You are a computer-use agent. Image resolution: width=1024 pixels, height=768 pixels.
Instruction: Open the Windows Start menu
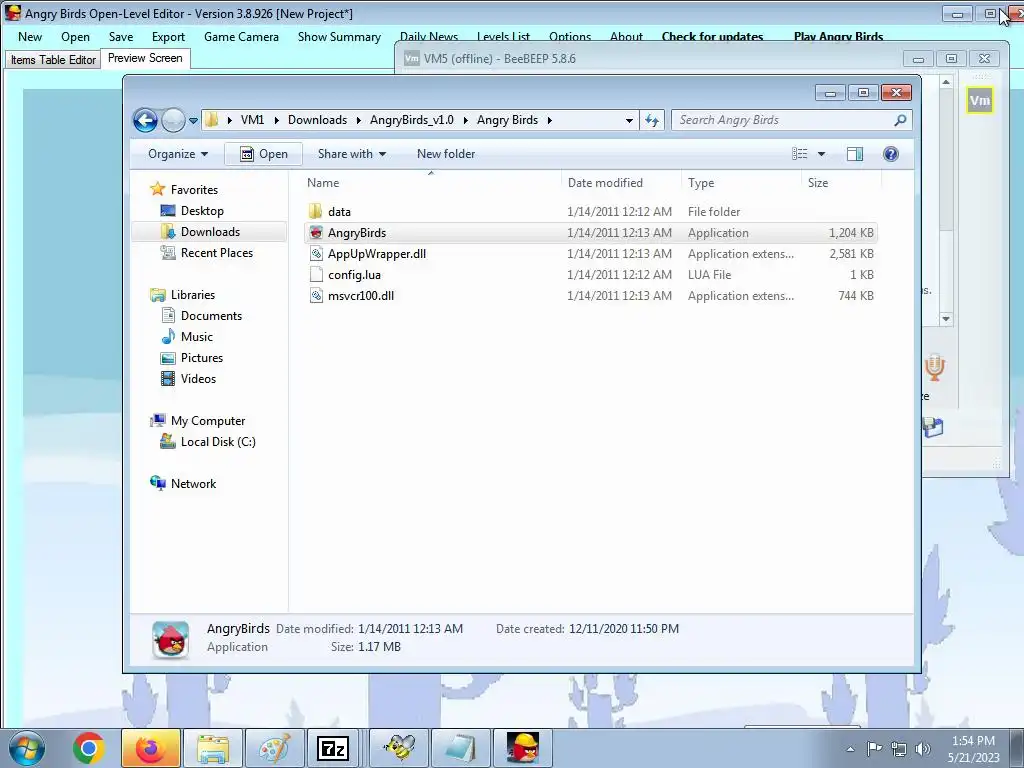click(x=26, y=748)
